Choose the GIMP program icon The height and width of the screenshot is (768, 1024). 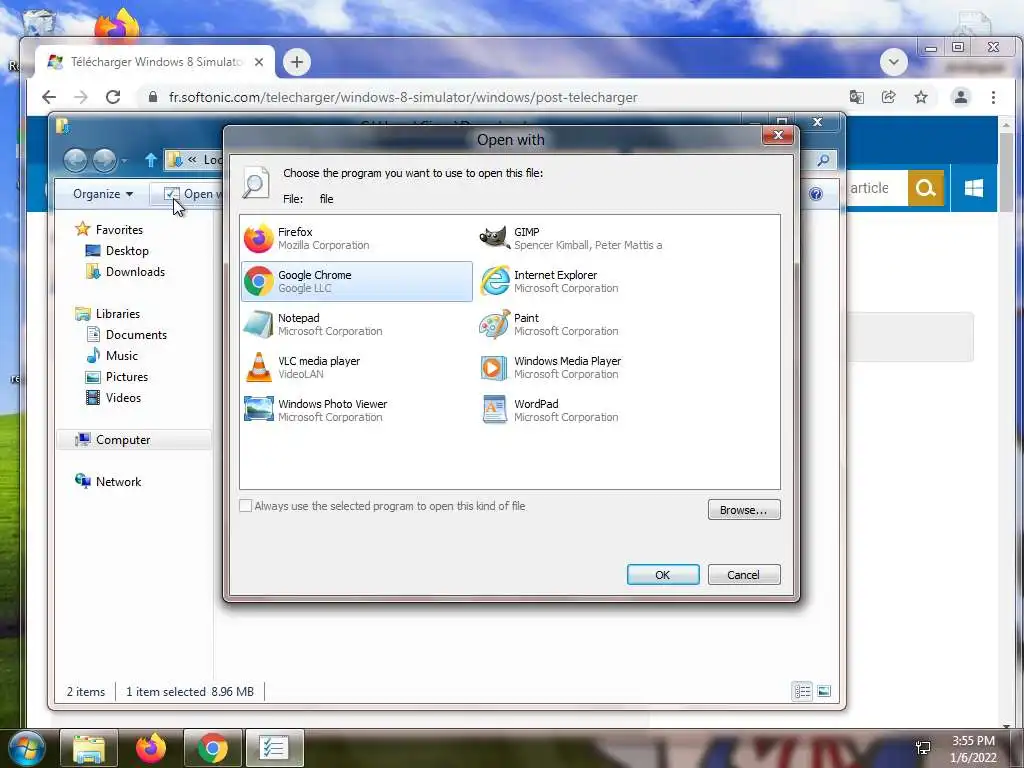click(494, 238)
